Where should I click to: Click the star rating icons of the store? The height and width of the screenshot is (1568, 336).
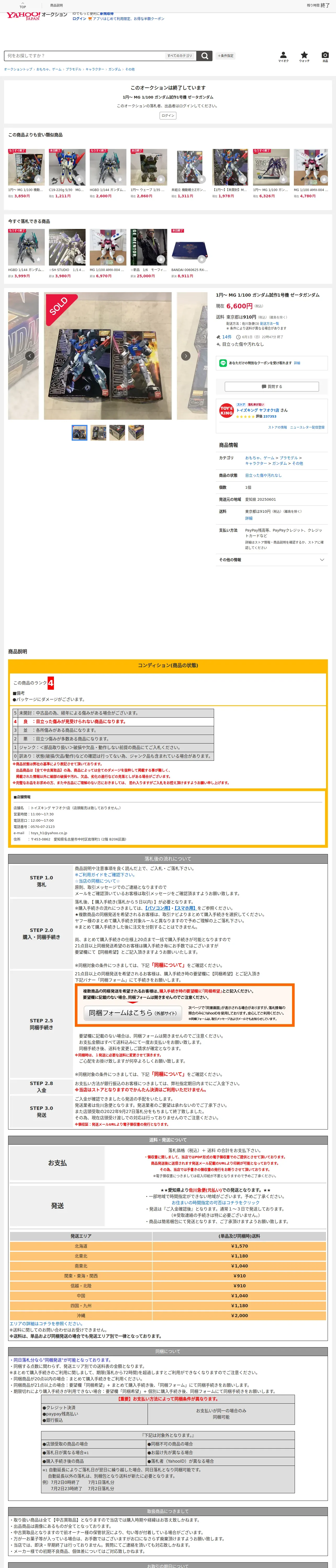(x=245, y=416)
